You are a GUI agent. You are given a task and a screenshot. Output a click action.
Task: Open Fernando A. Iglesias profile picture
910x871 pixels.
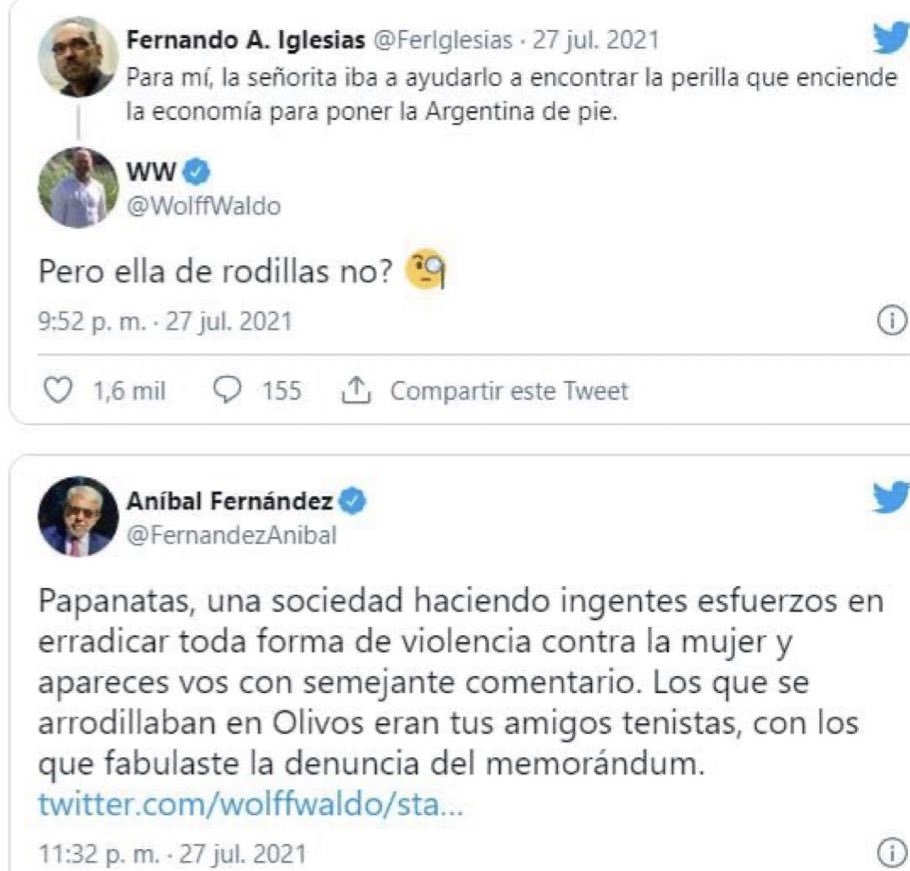[x=78, y=56]
